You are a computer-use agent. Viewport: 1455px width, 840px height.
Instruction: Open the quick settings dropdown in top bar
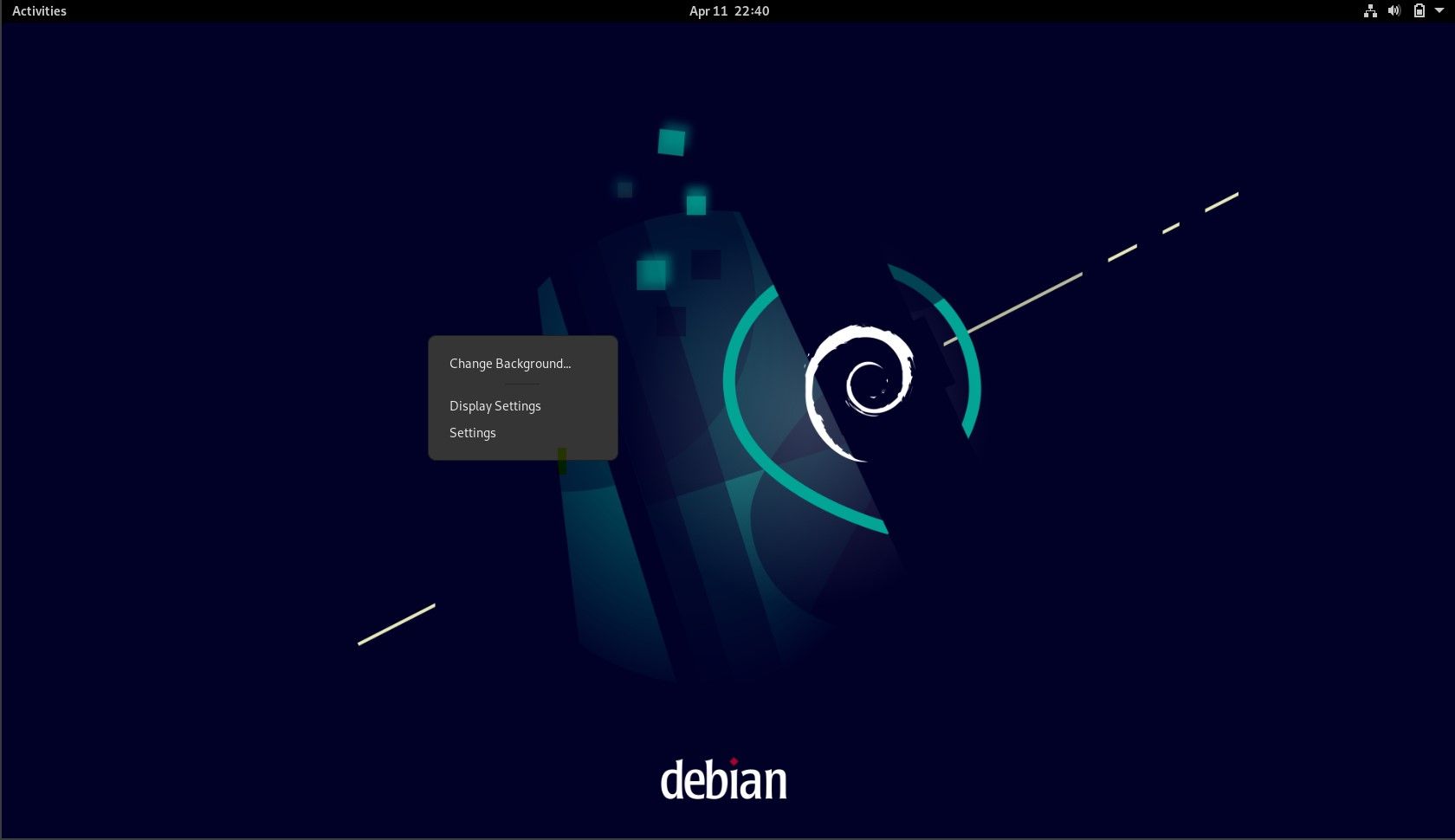tap(1439, 11)
